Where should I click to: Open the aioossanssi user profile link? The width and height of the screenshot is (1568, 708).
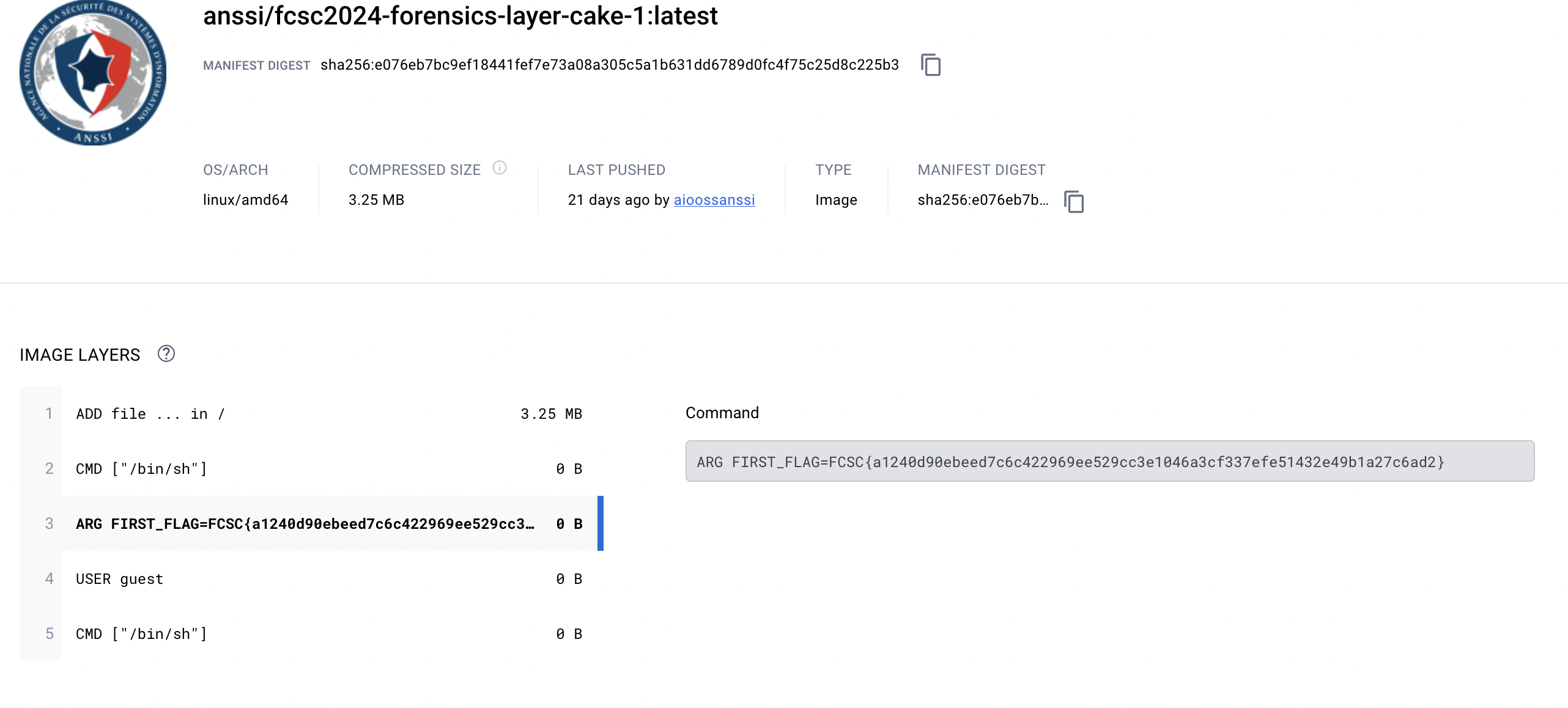pos(714,200)
